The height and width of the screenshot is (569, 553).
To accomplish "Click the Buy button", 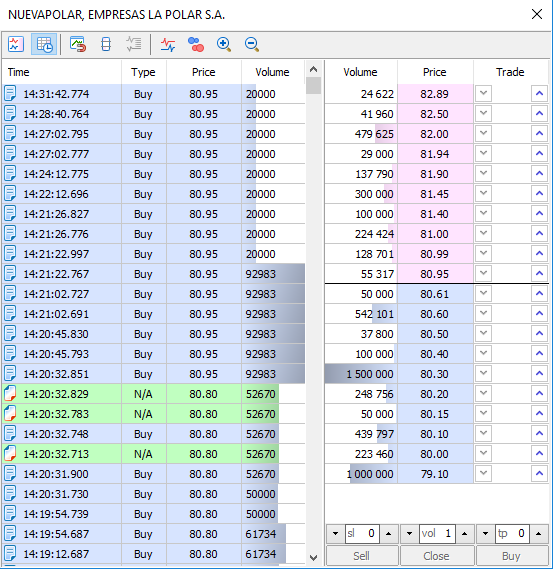I will pos(511,556).
